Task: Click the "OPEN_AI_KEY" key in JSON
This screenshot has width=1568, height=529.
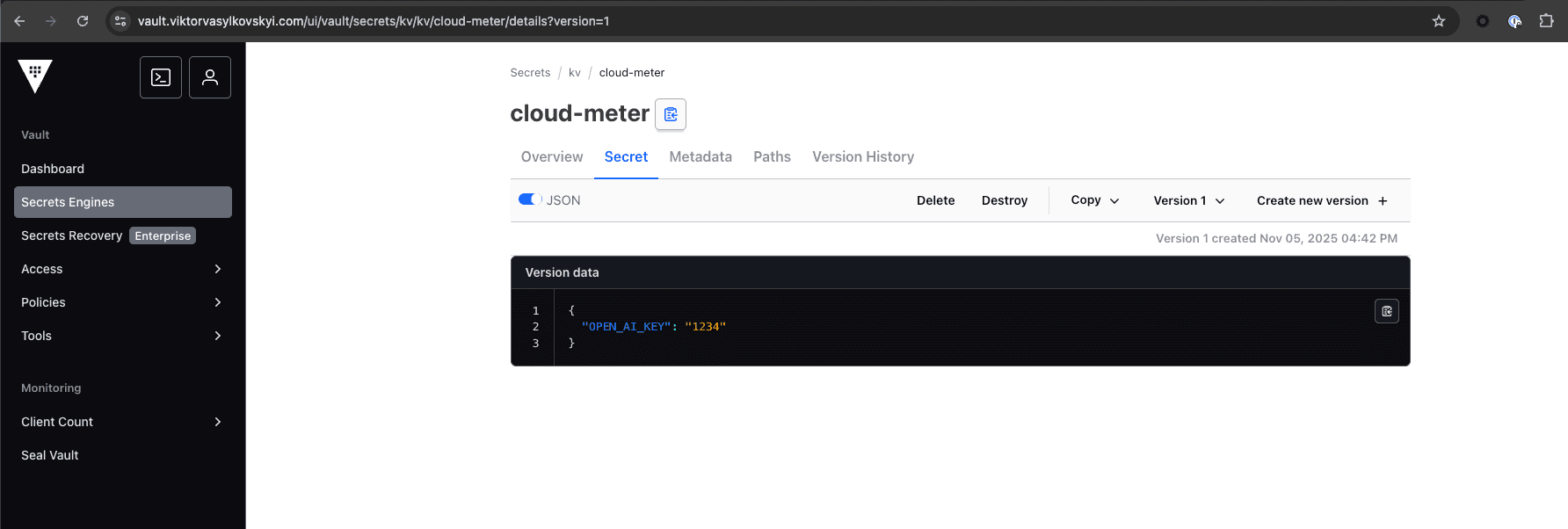Action: (x=626, y=327)
